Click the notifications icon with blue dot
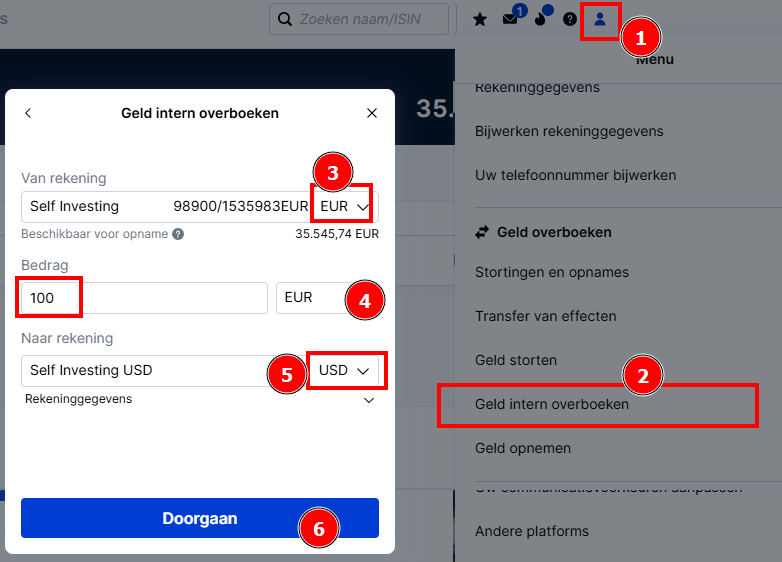This screenshot has width=782, height=562. (540, 19)
